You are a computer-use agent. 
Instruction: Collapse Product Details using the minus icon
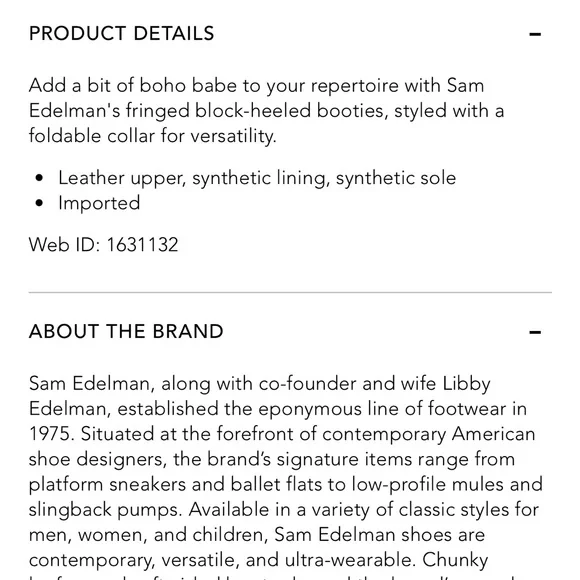point(535,34)
